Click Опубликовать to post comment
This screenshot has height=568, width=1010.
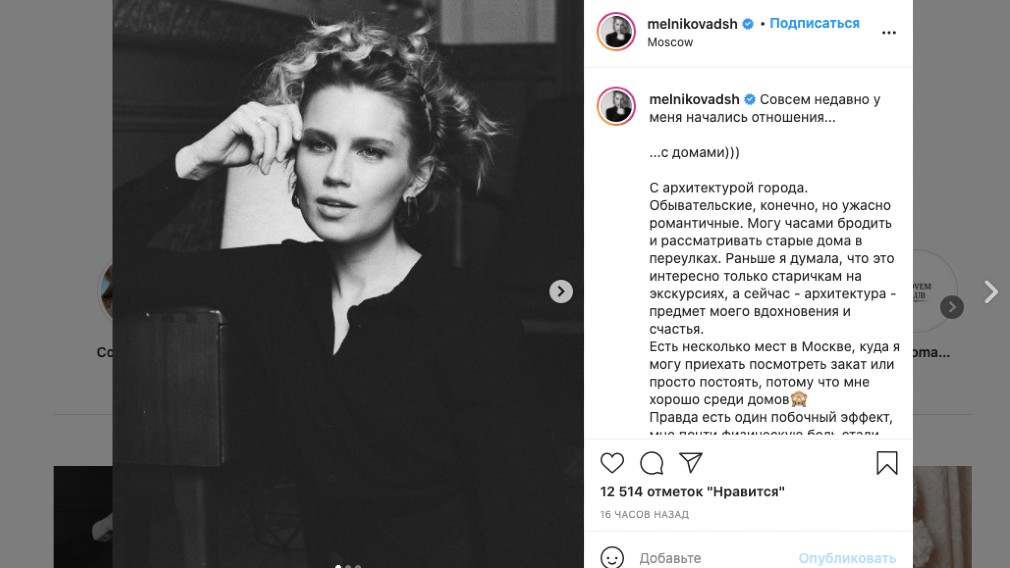847,558
